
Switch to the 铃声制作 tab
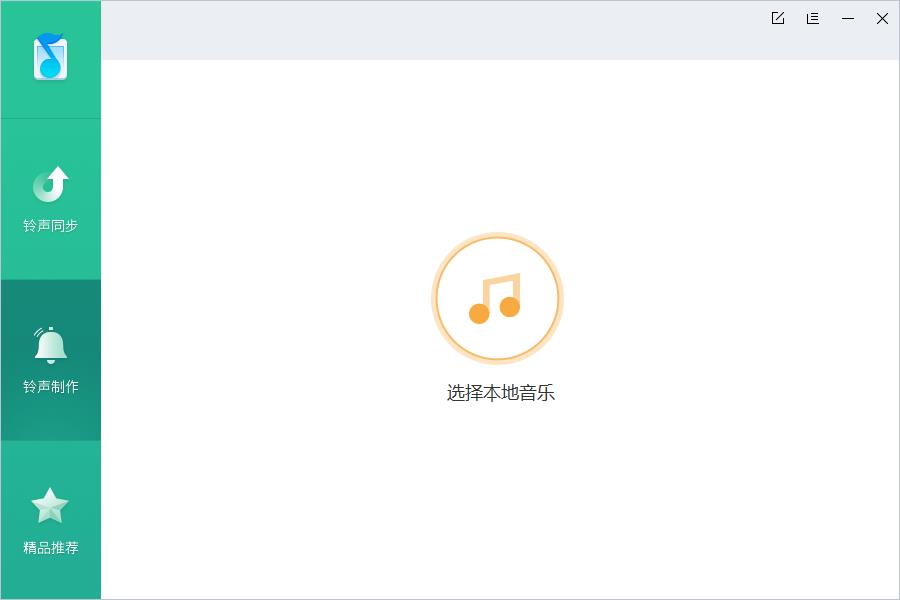pos(51,360)
